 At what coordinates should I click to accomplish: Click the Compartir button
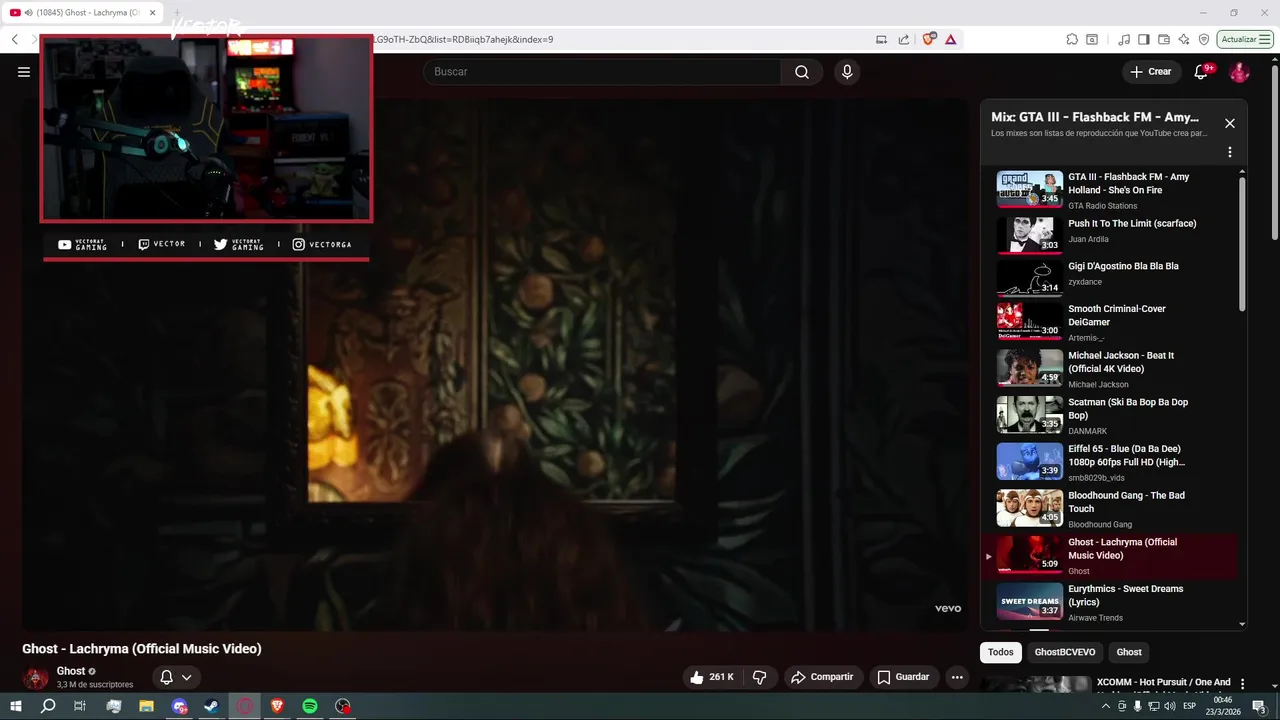pyautogui.click(x=822, y=677)
